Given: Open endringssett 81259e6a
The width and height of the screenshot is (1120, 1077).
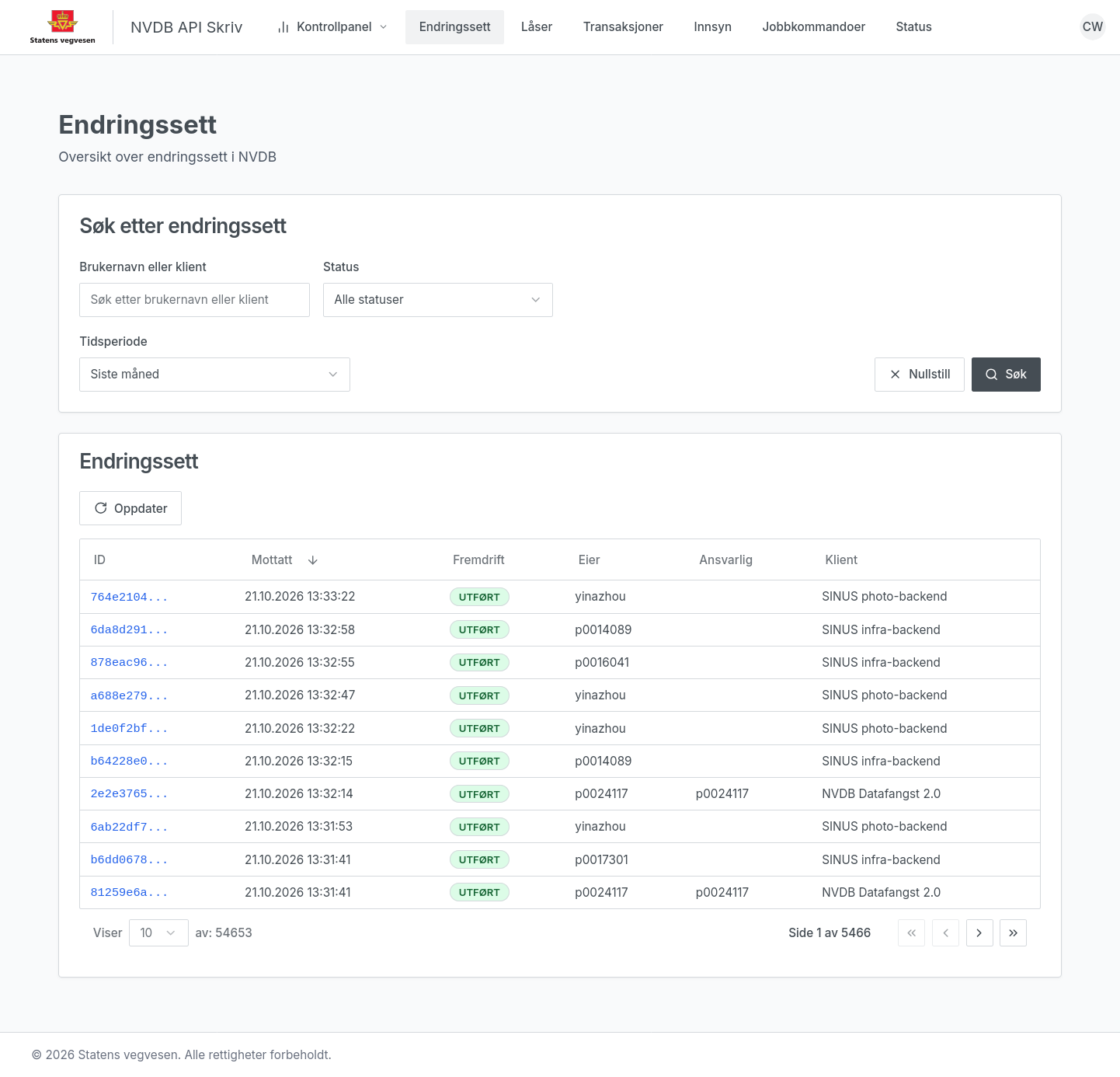Looking at the screenshot, I should (129, 893).
